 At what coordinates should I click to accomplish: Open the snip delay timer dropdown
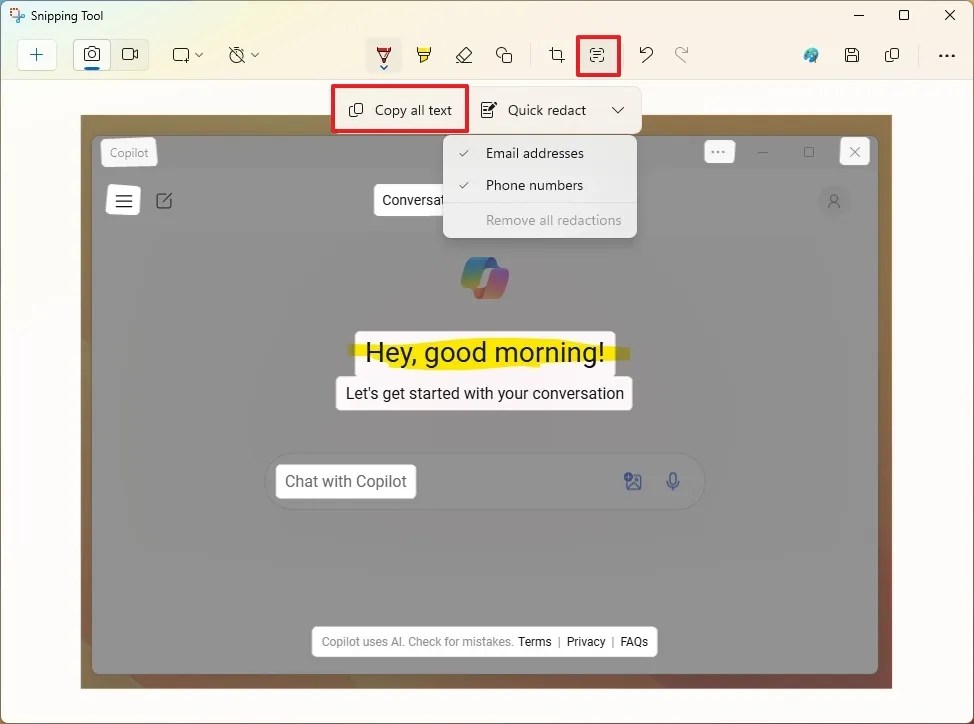(243, 55)
